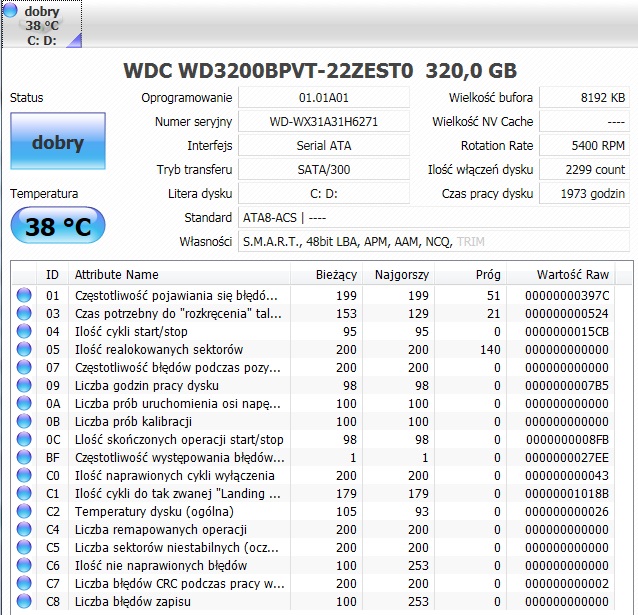The height and width of the screenshot is (615, 638).
Task: Click the NV Cache size value ----
Action: pos(584,122)
